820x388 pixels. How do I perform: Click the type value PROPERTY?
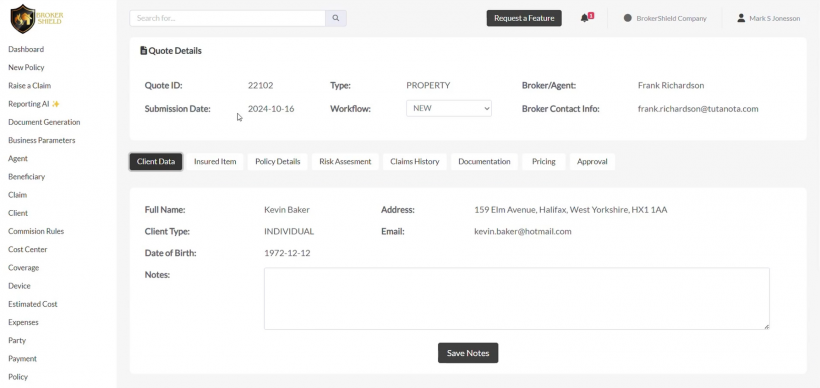coord(428,85)
